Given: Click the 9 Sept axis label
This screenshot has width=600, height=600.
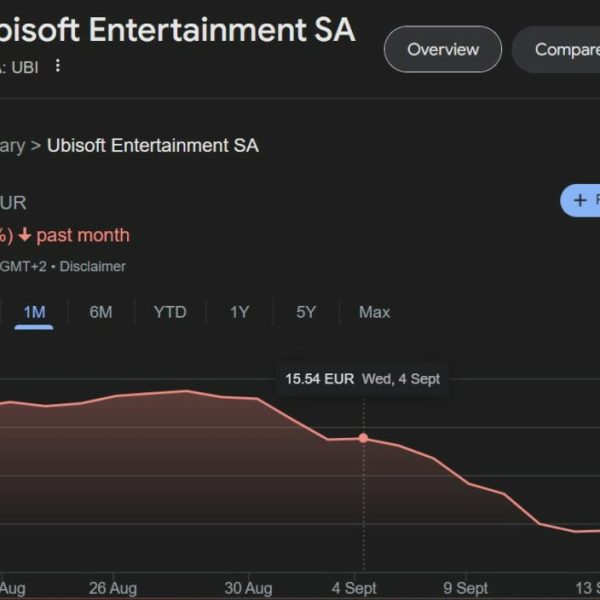Looking at the screenshot, I should (x=466, y=588).
